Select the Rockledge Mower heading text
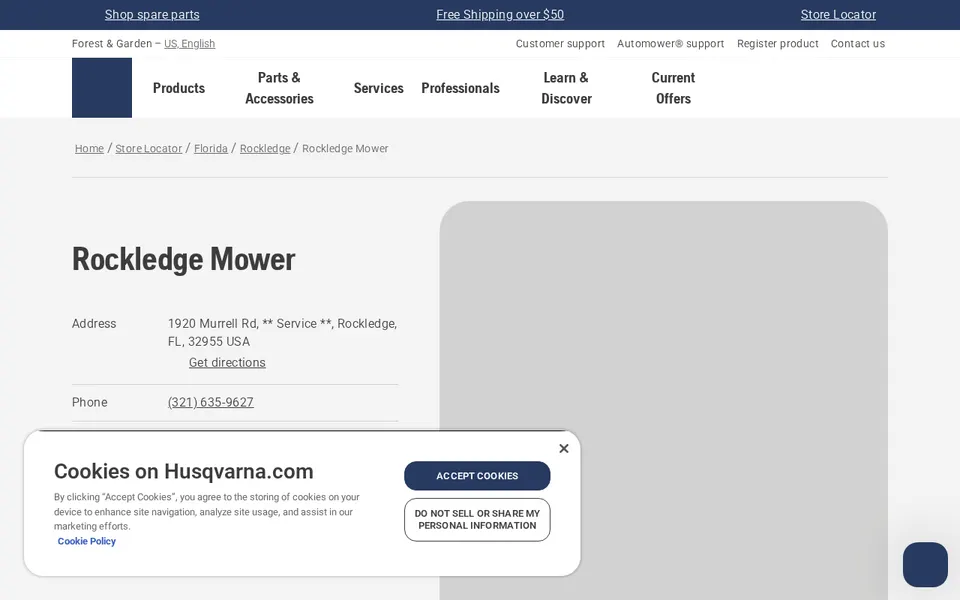The height and width of the screenshot is (600, 960). tap(184, 259)
